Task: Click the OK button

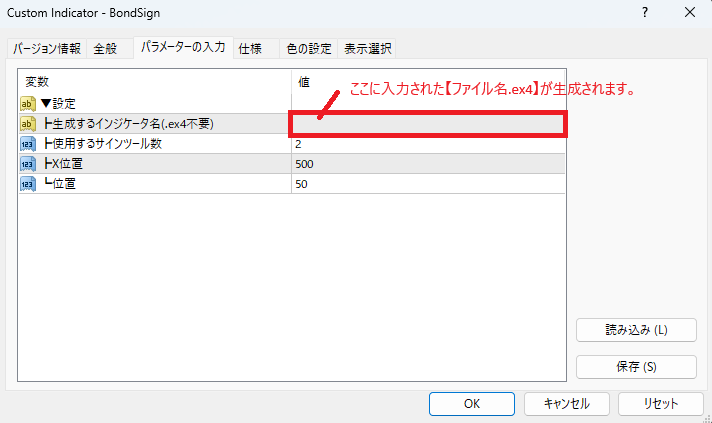Action: [x=472, y=403]
